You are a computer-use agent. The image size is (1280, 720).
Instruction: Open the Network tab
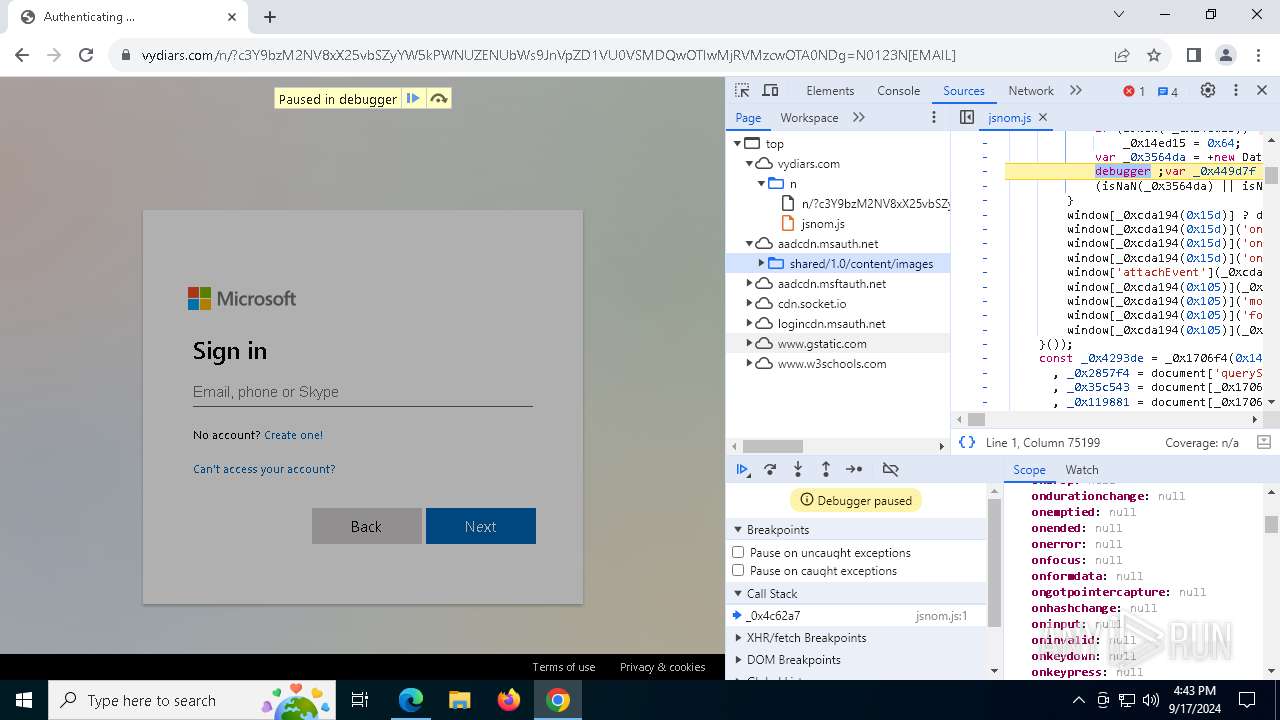1031,90
